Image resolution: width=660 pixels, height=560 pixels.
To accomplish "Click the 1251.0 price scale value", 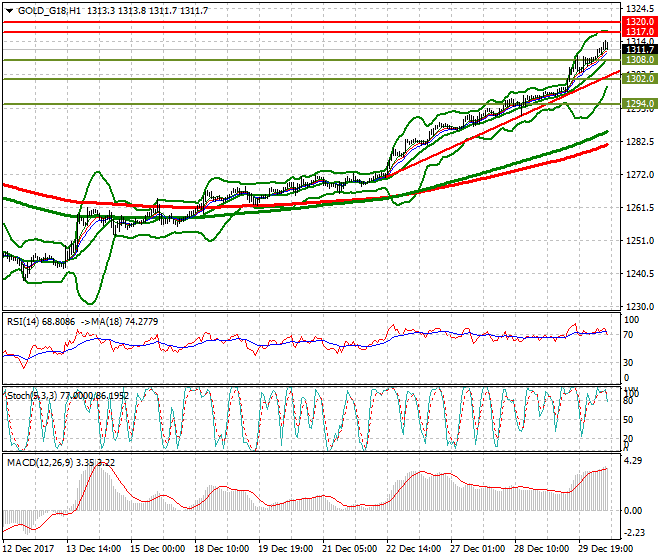I will pyautogui.click(x=640, y=241).
